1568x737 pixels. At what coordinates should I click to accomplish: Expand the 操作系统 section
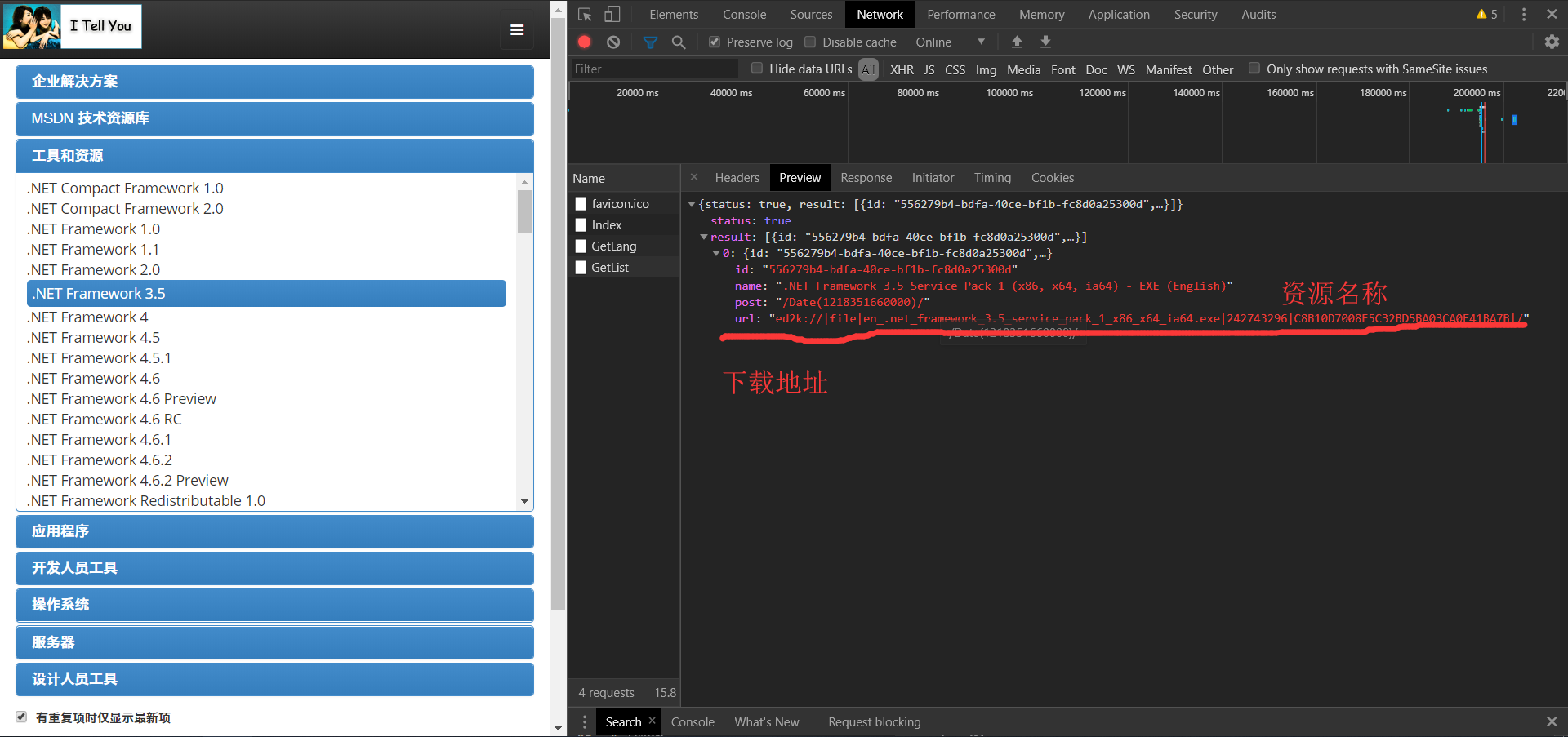pos(274,605)
